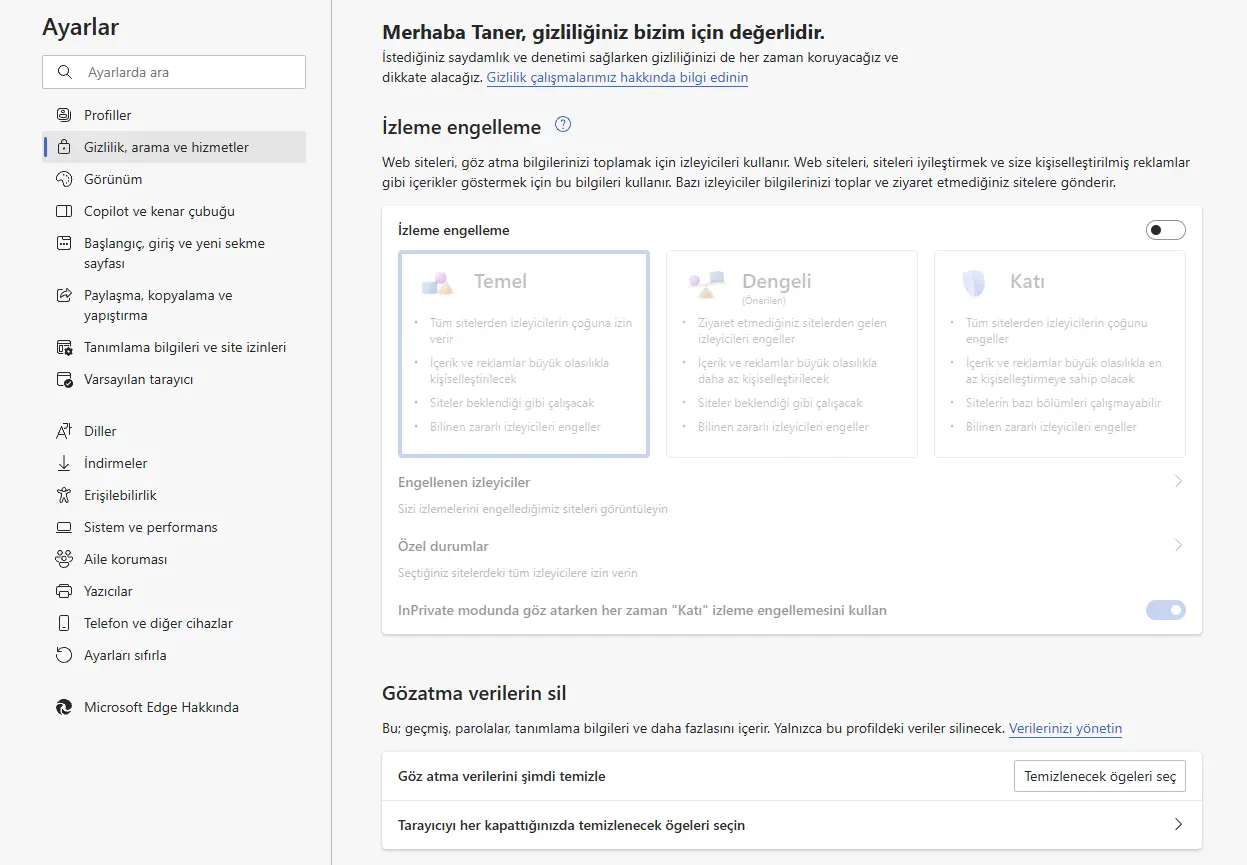Click the Paylaşma, kopyalama share icon
The image size is (1247, 865).
coord(64,295)
